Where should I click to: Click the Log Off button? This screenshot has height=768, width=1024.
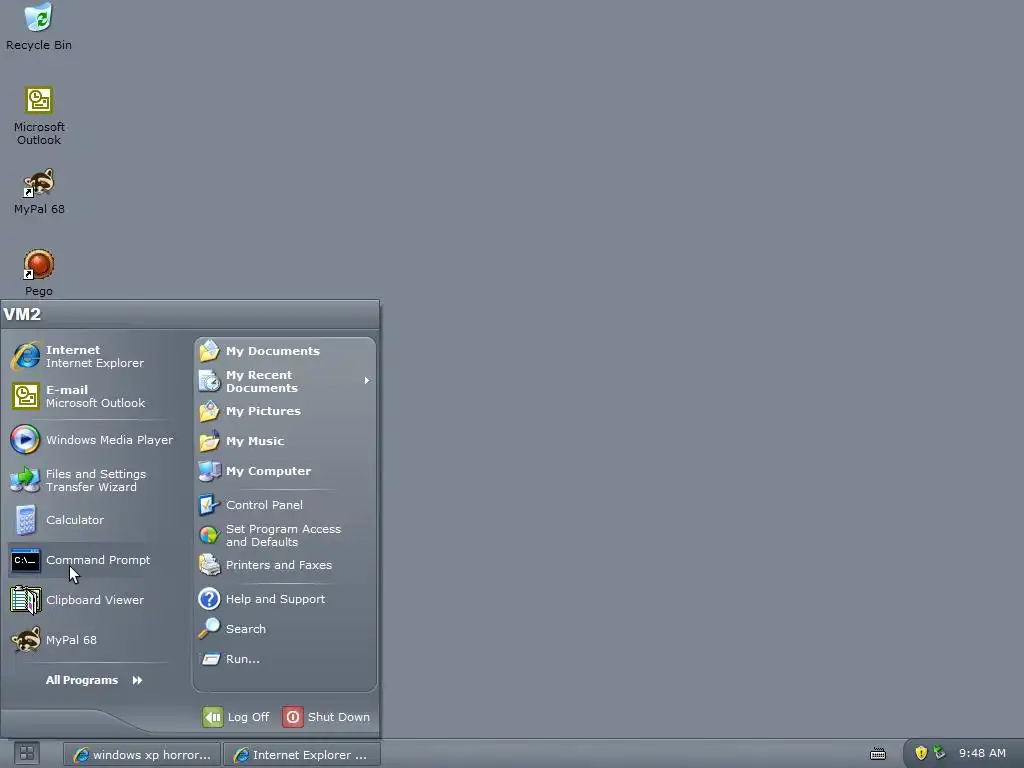tap(236, 717)
